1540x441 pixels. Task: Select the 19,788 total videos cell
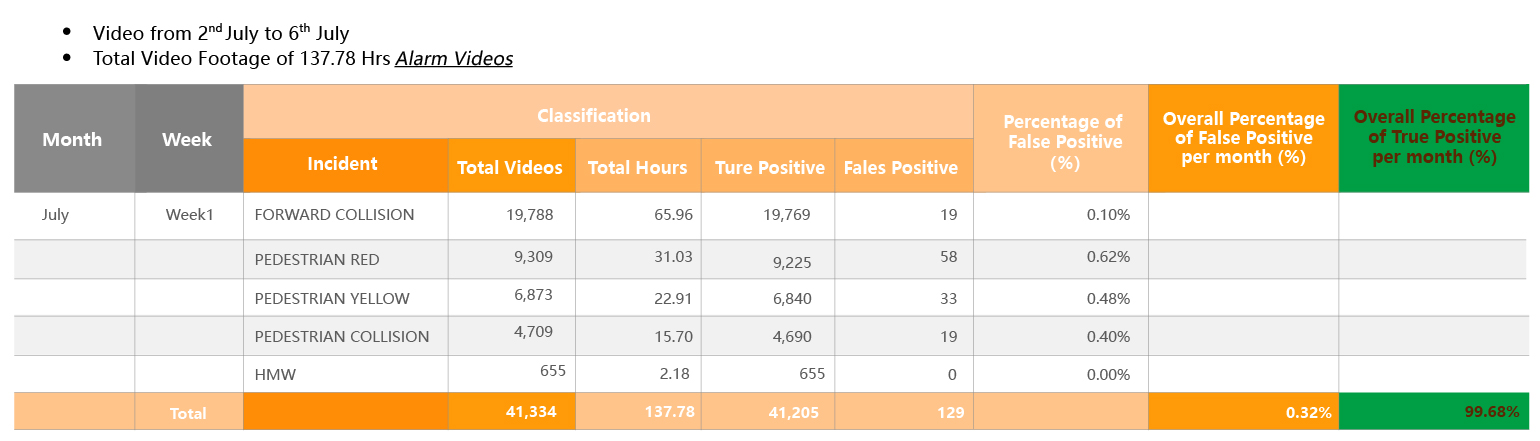[529, 214]
